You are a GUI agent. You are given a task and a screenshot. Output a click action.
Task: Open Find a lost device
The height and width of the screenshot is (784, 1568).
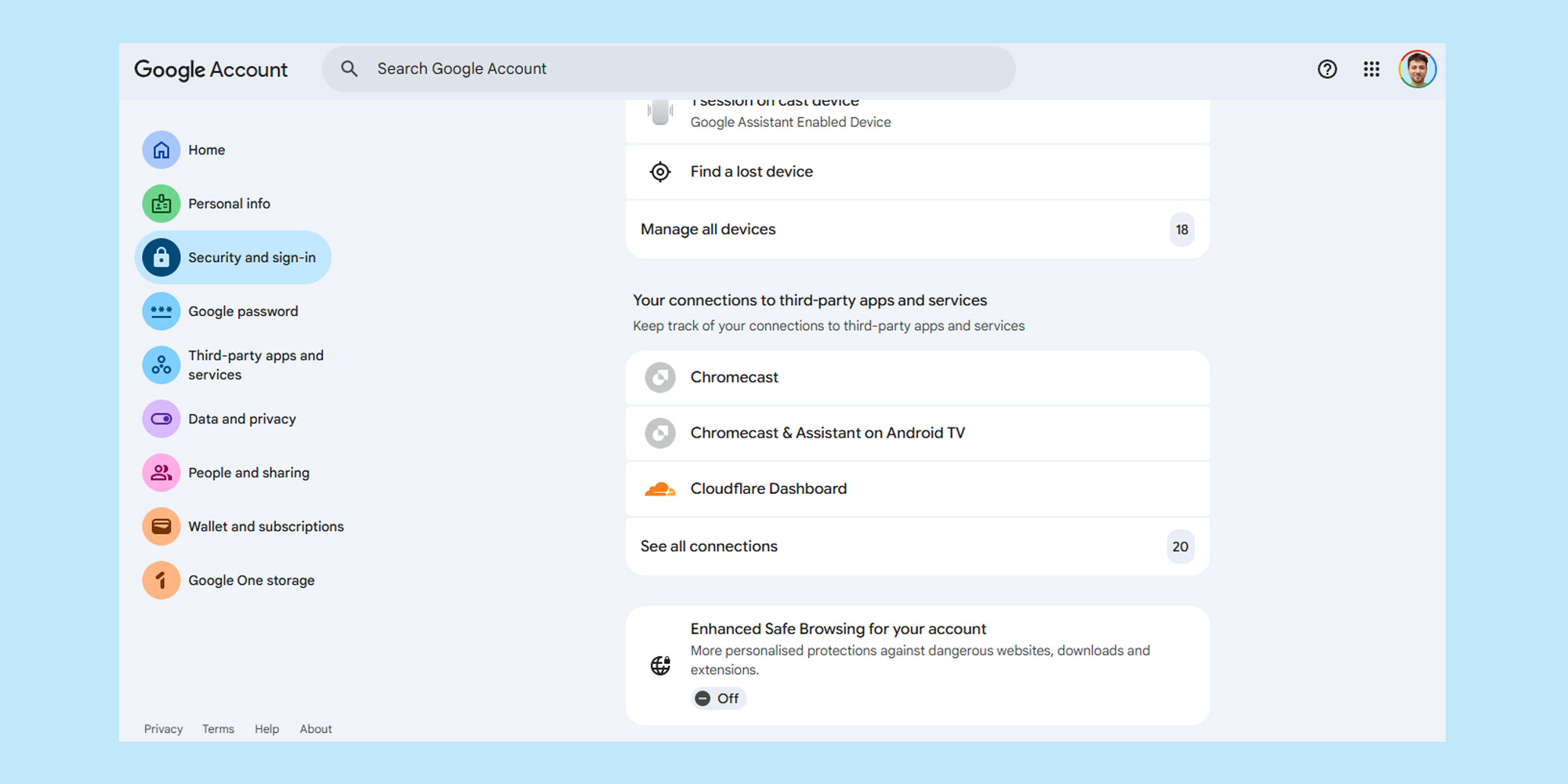coord(917,172)
